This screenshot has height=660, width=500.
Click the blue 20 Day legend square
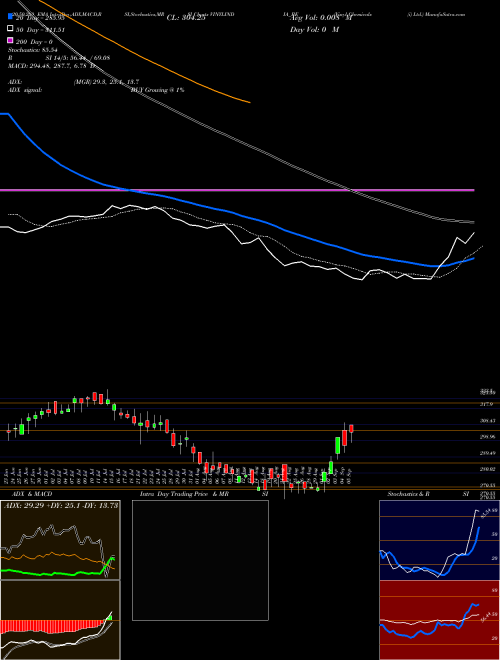pos(11,18)
